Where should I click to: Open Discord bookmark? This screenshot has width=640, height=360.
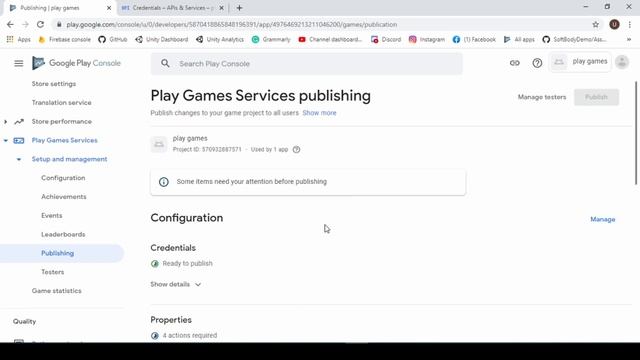coord(386,39)
